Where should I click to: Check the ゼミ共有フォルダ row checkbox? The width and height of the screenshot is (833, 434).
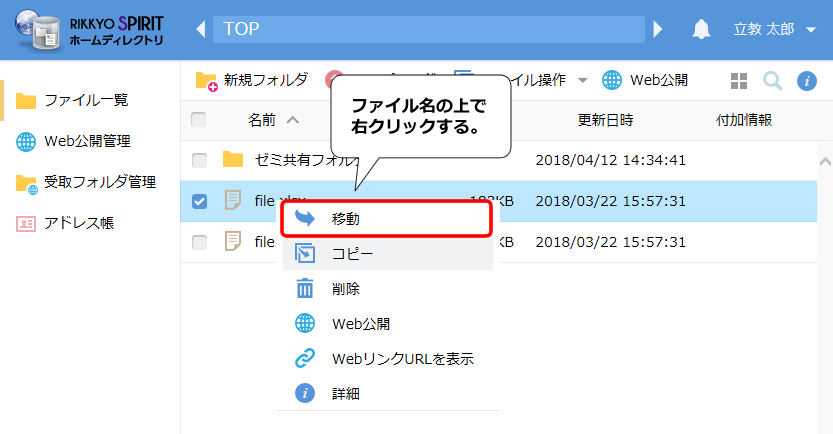click(x=199, y=160)
